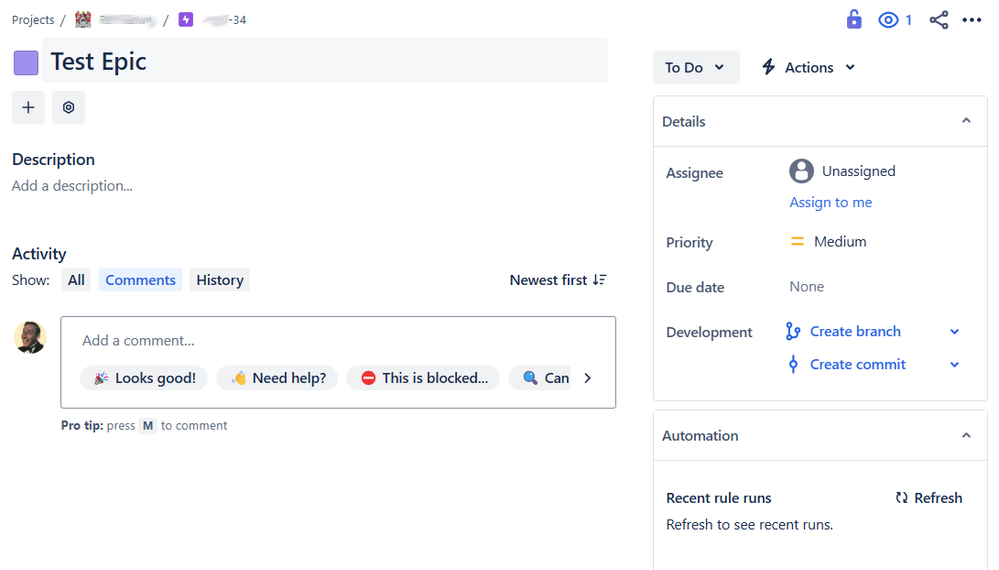
Task: Click the plus add-item button
Action: (28, 107)
